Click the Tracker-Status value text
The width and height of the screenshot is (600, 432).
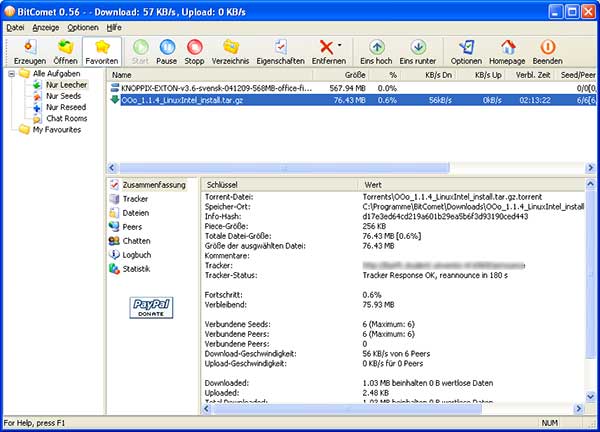click(435, 275)
